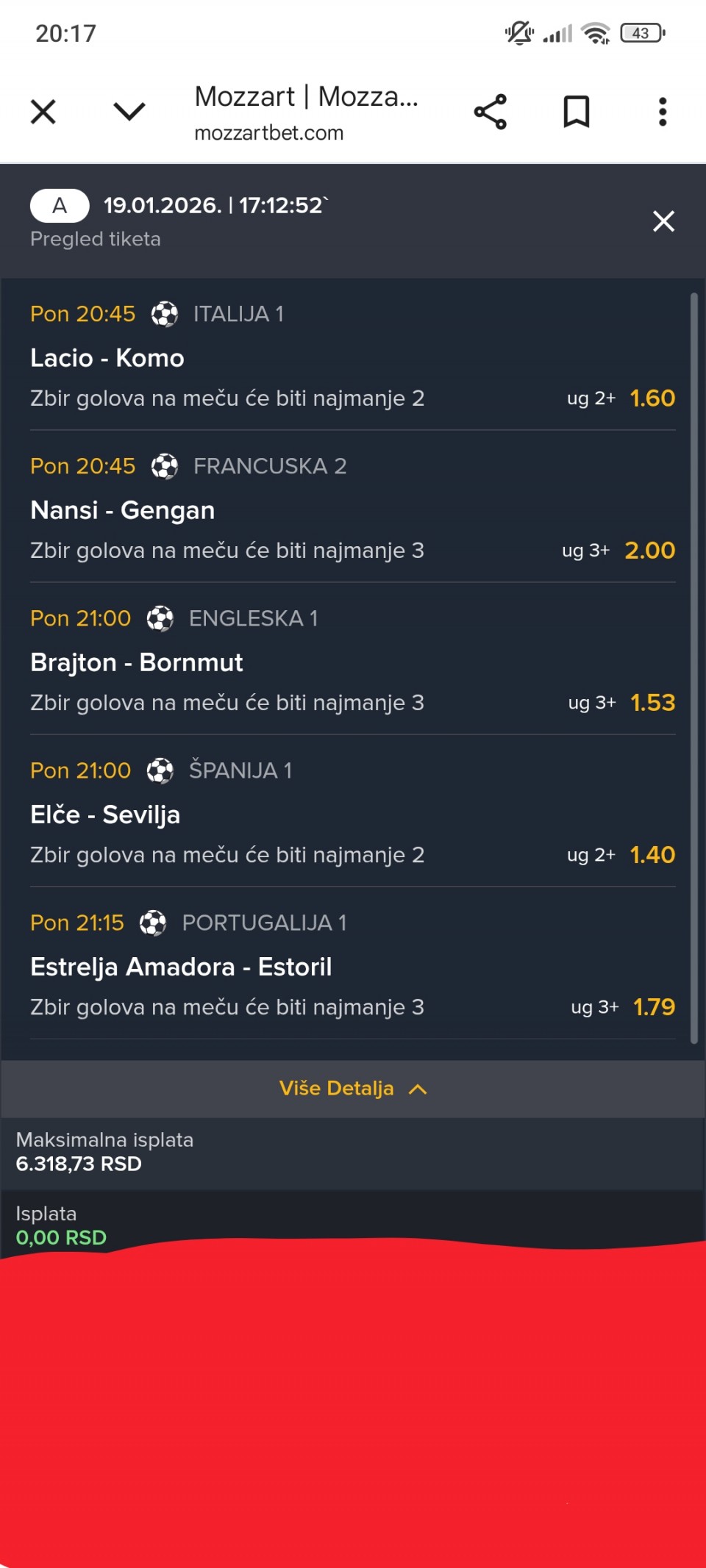The width and height of the screenshot is (706, 1568).
Task: Close the ticket preview panel
Action: click(663, 221)
